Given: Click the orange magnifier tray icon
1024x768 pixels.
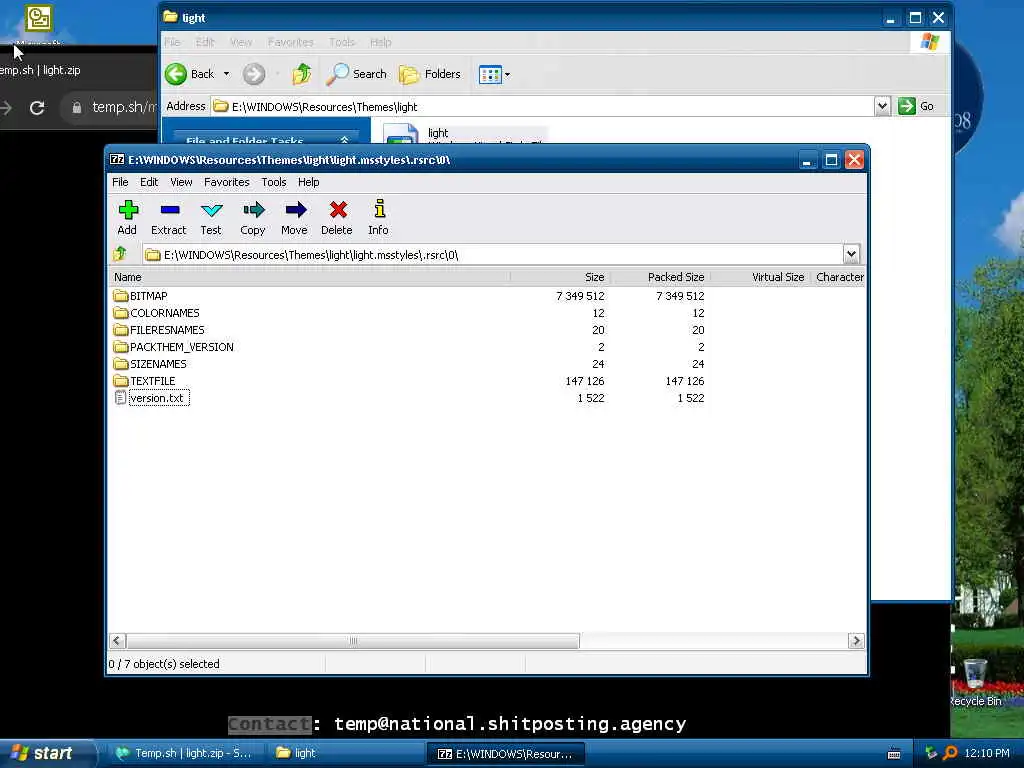Looking at the screenshot, I should 950,753.
